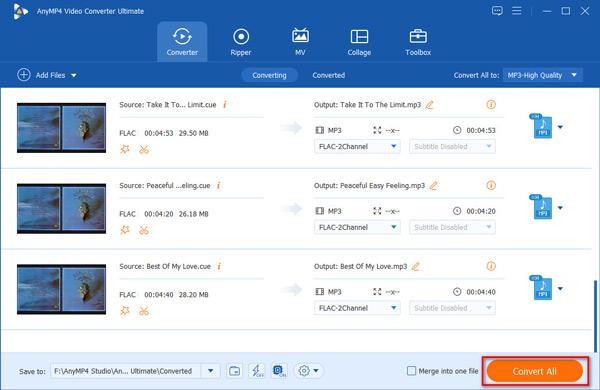
Task: Switch to the Converting tab
Action: [x=269, y=75]
